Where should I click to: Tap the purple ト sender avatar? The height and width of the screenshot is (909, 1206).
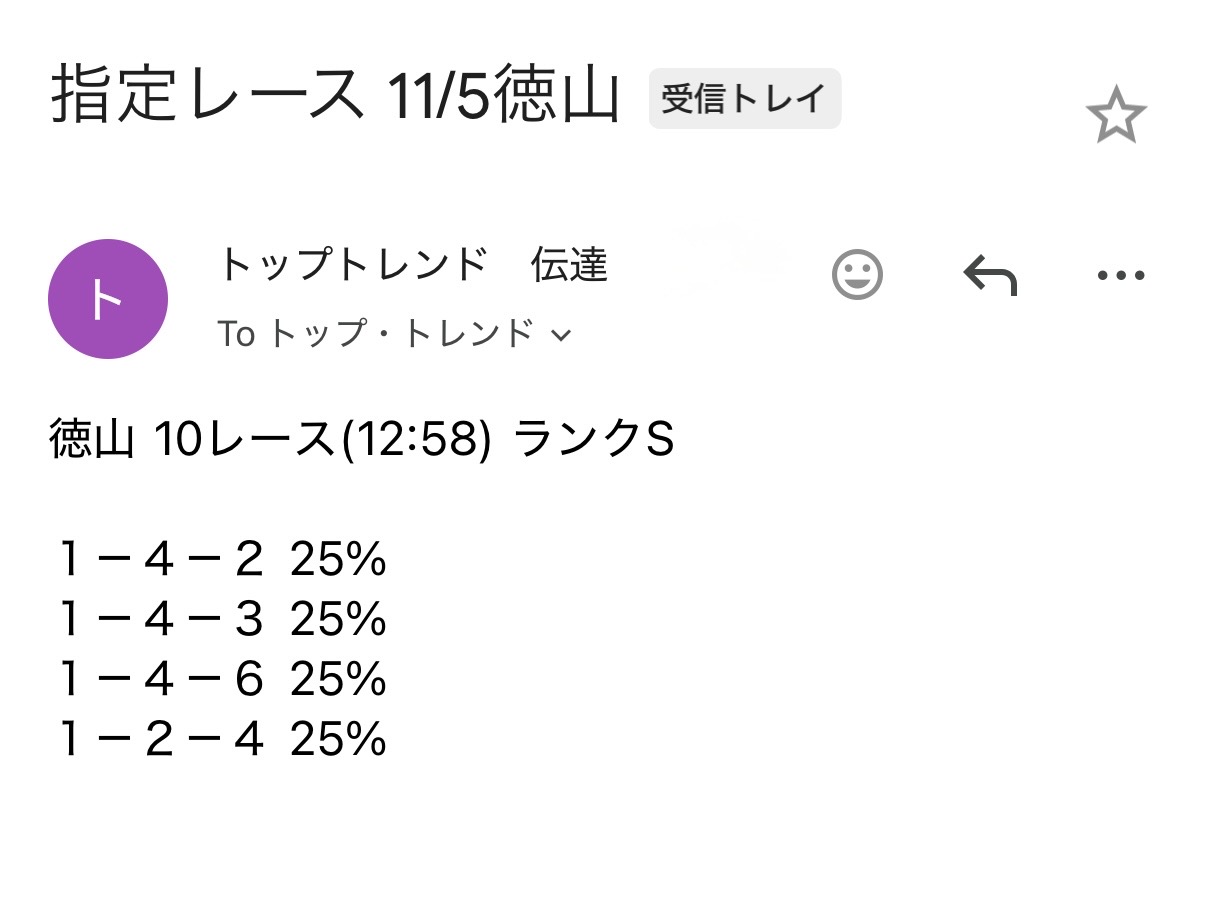tap(108, 299)
